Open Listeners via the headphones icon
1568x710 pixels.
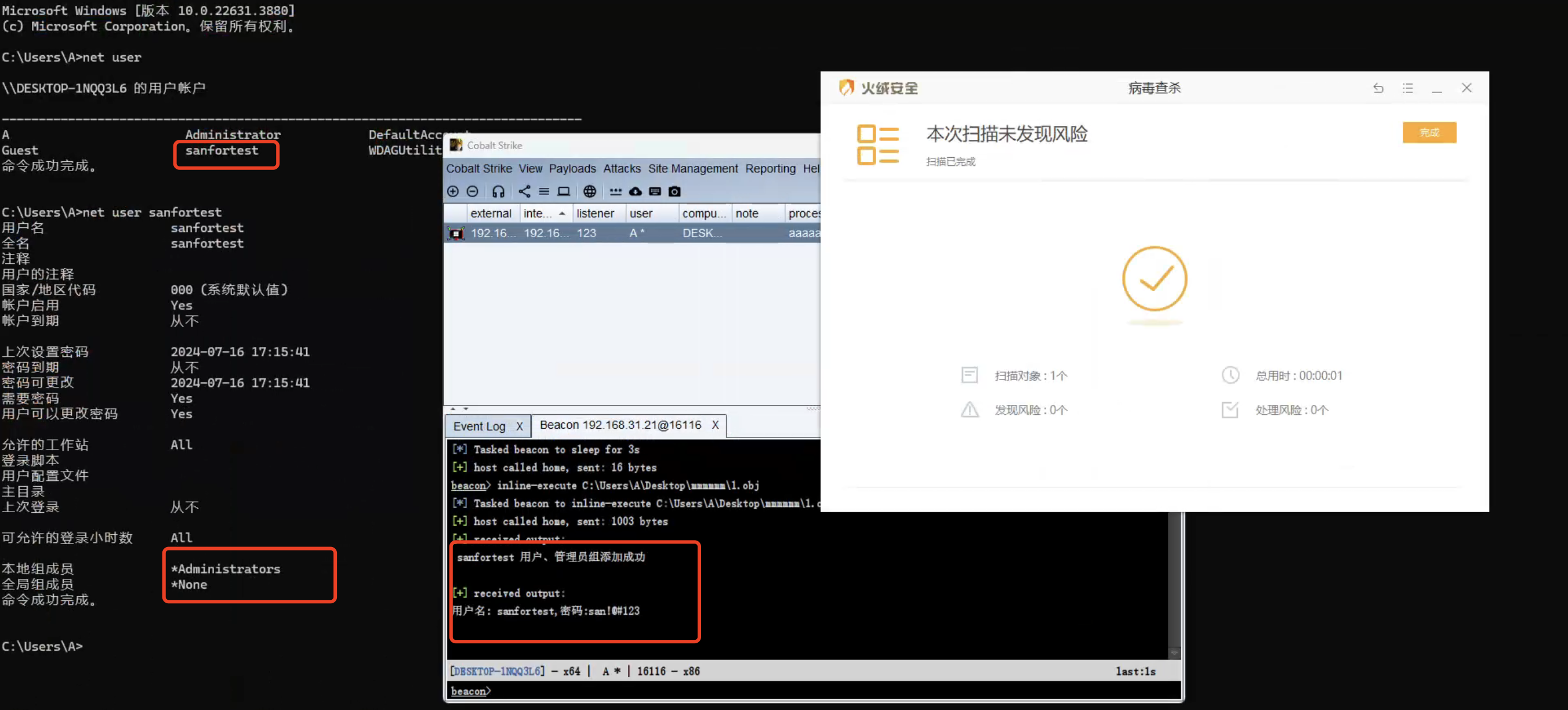click(x=499, y=191)
